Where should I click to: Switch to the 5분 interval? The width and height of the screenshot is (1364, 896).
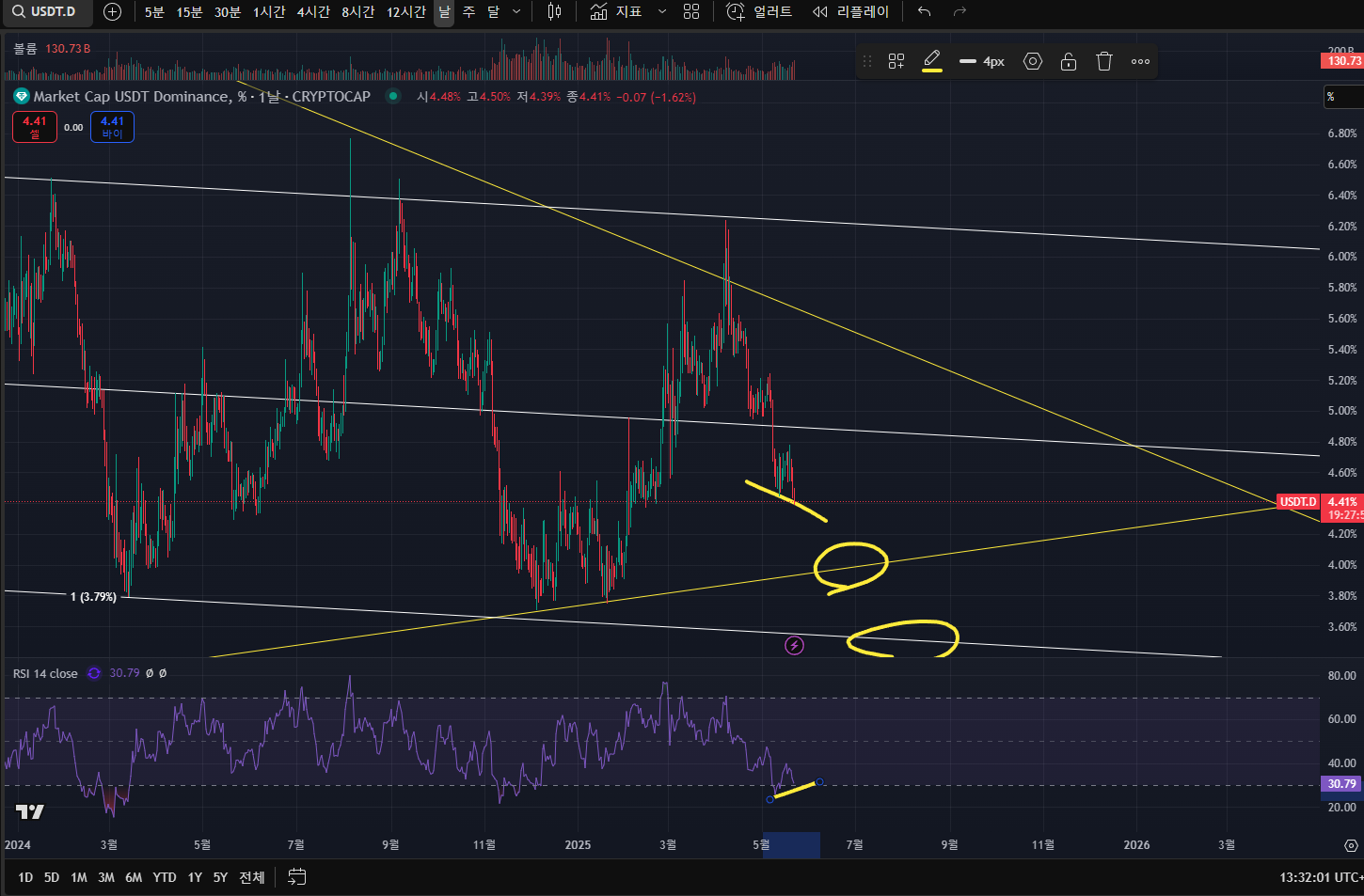tap(154, 11)
